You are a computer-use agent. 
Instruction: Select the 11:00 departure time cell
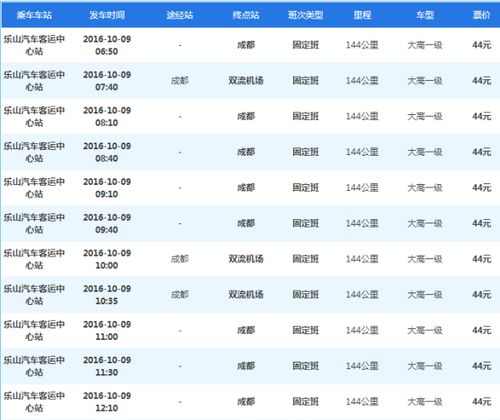pyautogui.click(x=107, y=330)
